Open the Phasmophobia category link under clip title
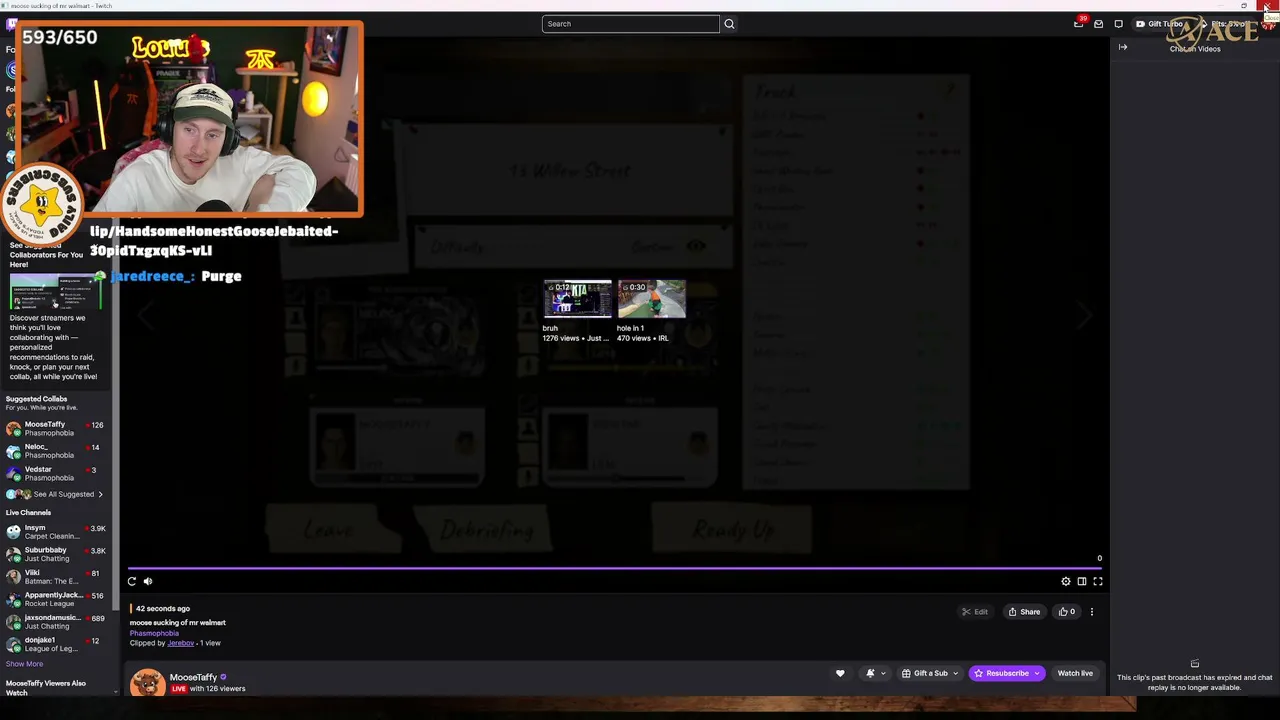Screen dimensions: 1280x720 [154, 633]
